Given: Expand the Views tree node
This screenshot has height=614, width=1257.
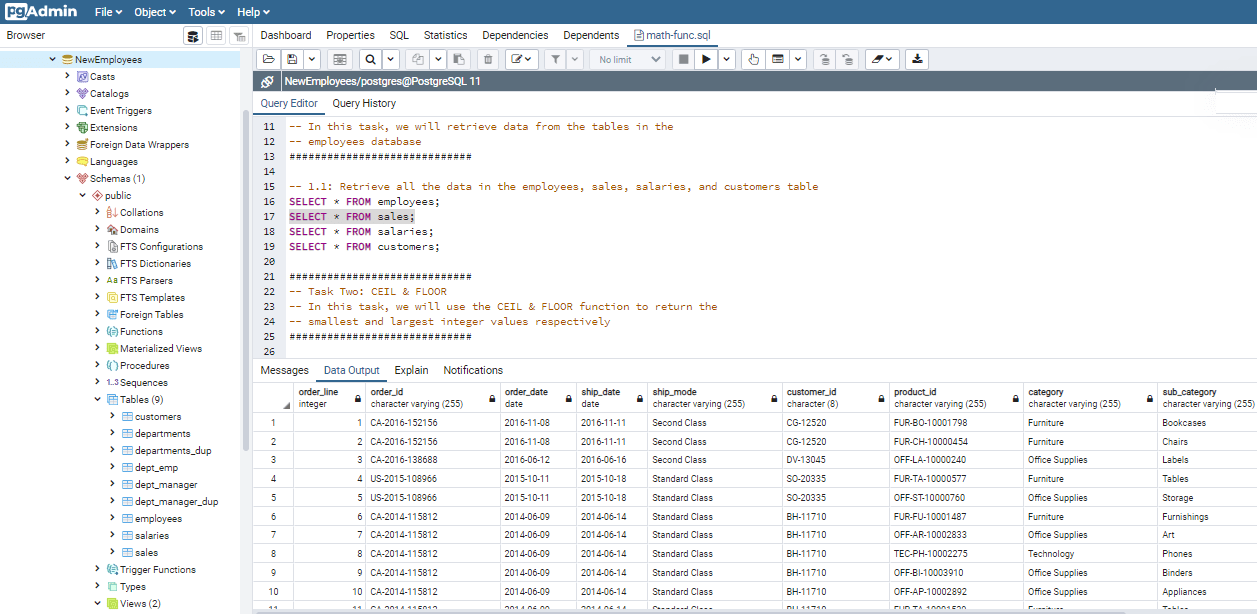Looking at the screenshot, I should coord(97,604).
